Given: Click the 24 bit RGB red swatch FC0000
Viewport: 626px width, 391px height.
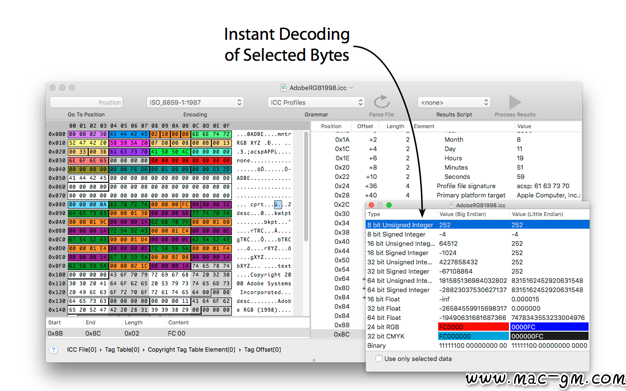Looking at the screenshot, I should 473,327.
